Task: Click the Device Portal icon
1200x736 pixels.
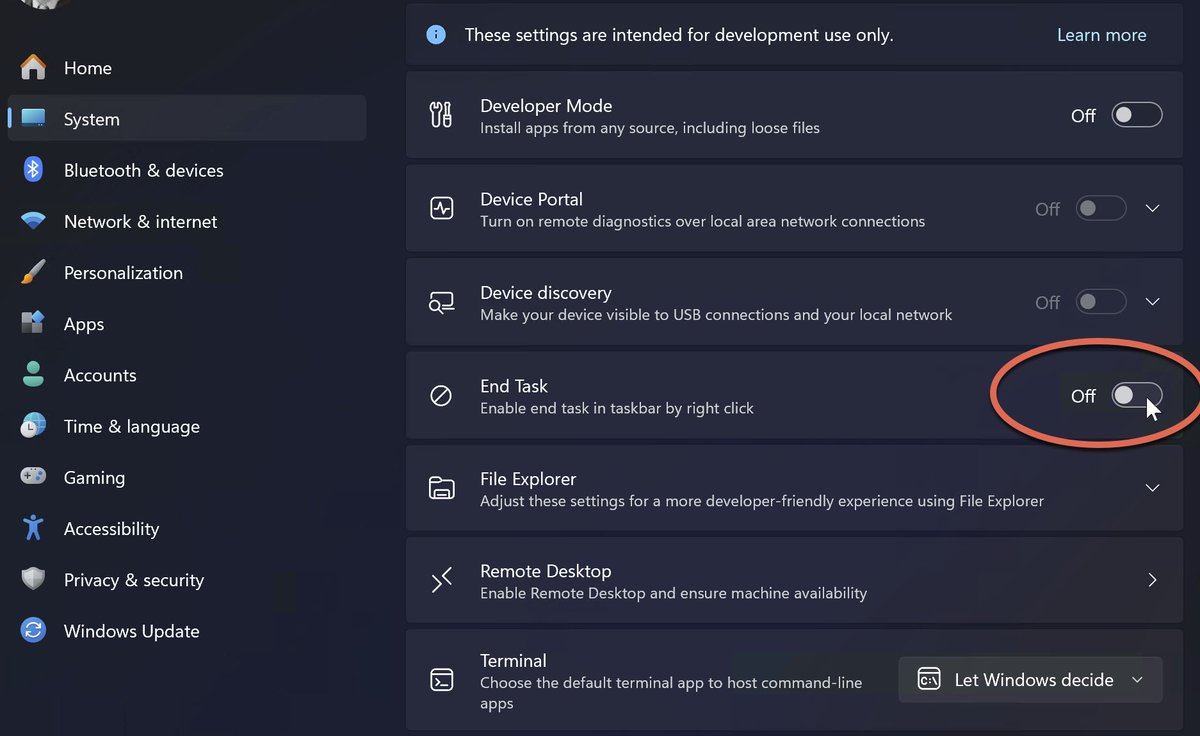Action: tap(441, 208)
